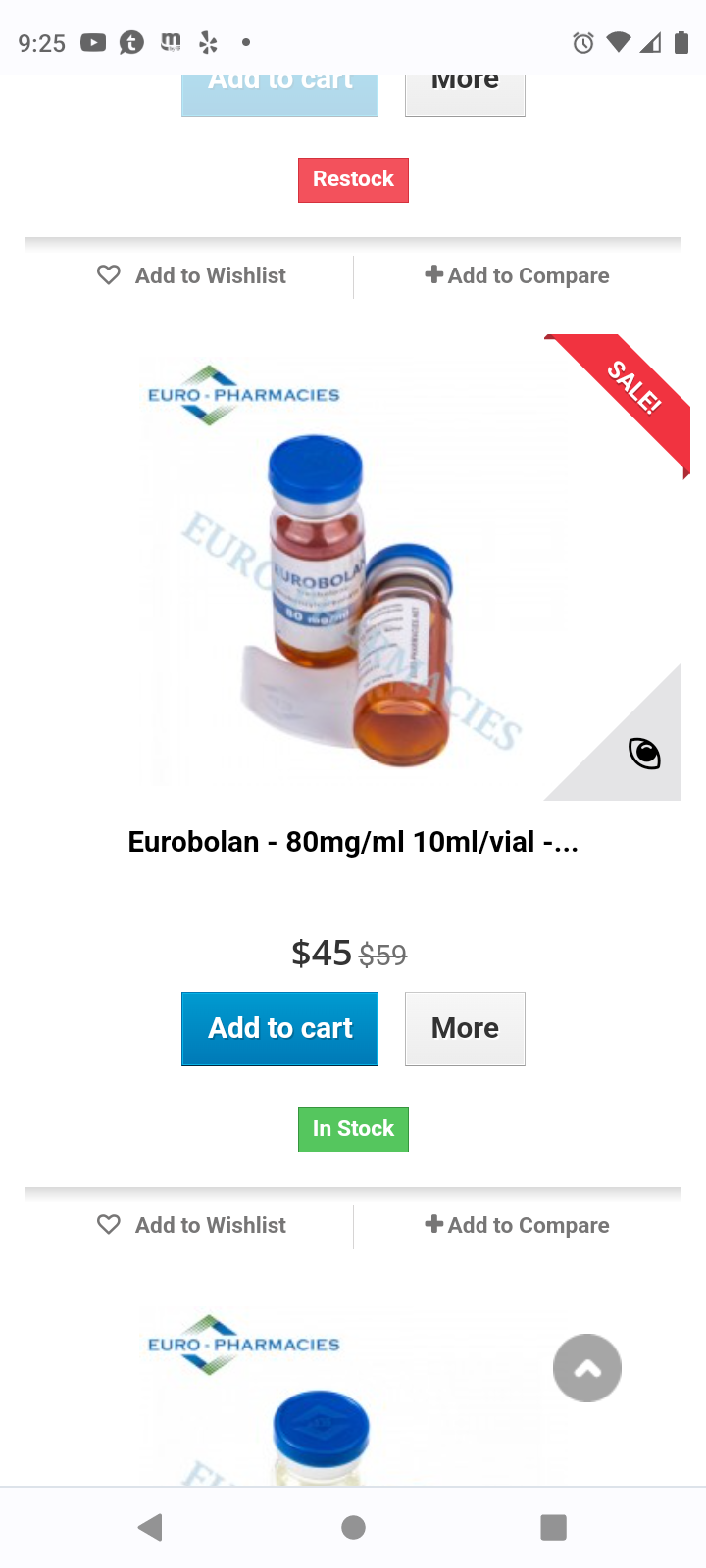Click the heart icon in the top Add to Wishlist row
This screenshot has width=706, height=1568.
(109, 274)
